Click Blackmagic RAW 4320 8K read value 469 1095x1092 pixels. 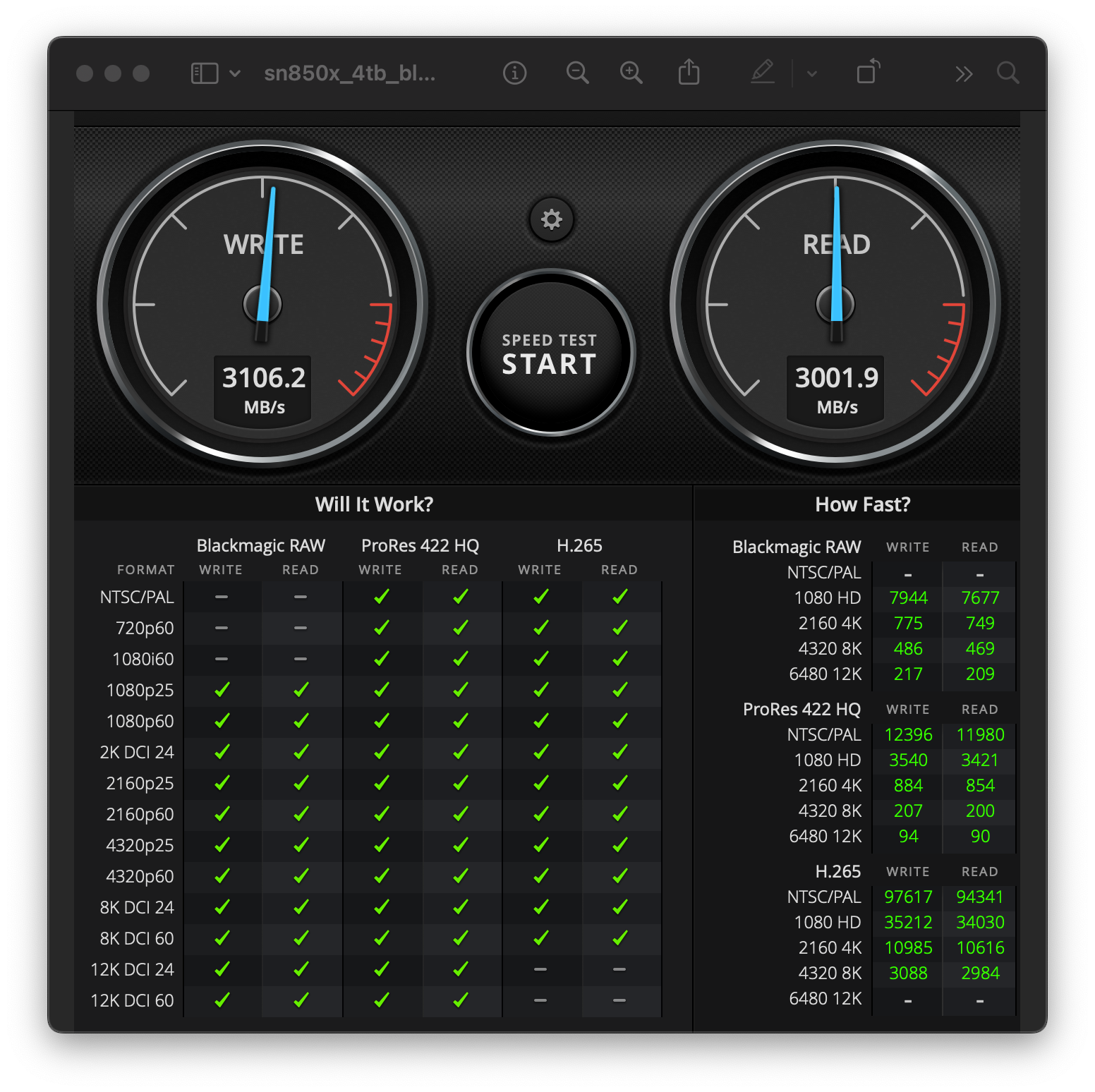pos(980,649)
